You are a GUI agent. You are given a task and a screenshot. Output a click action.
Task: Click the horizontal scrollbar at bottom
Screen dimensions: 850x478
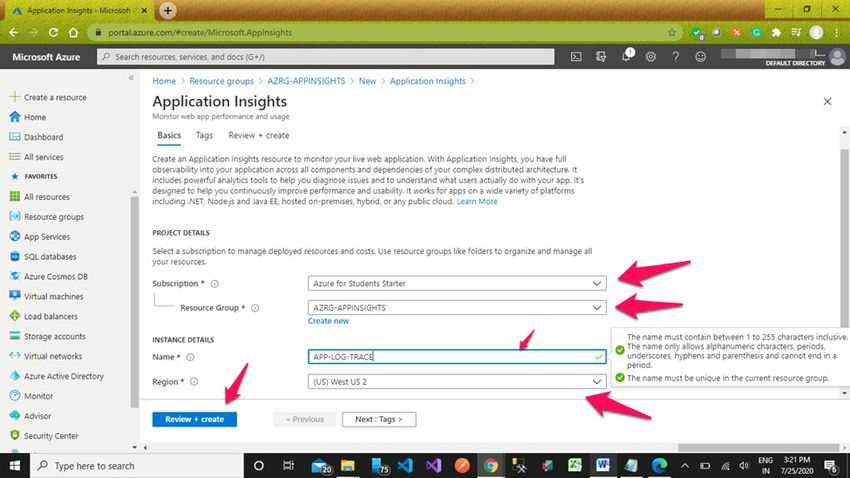(x=758, y=448)
